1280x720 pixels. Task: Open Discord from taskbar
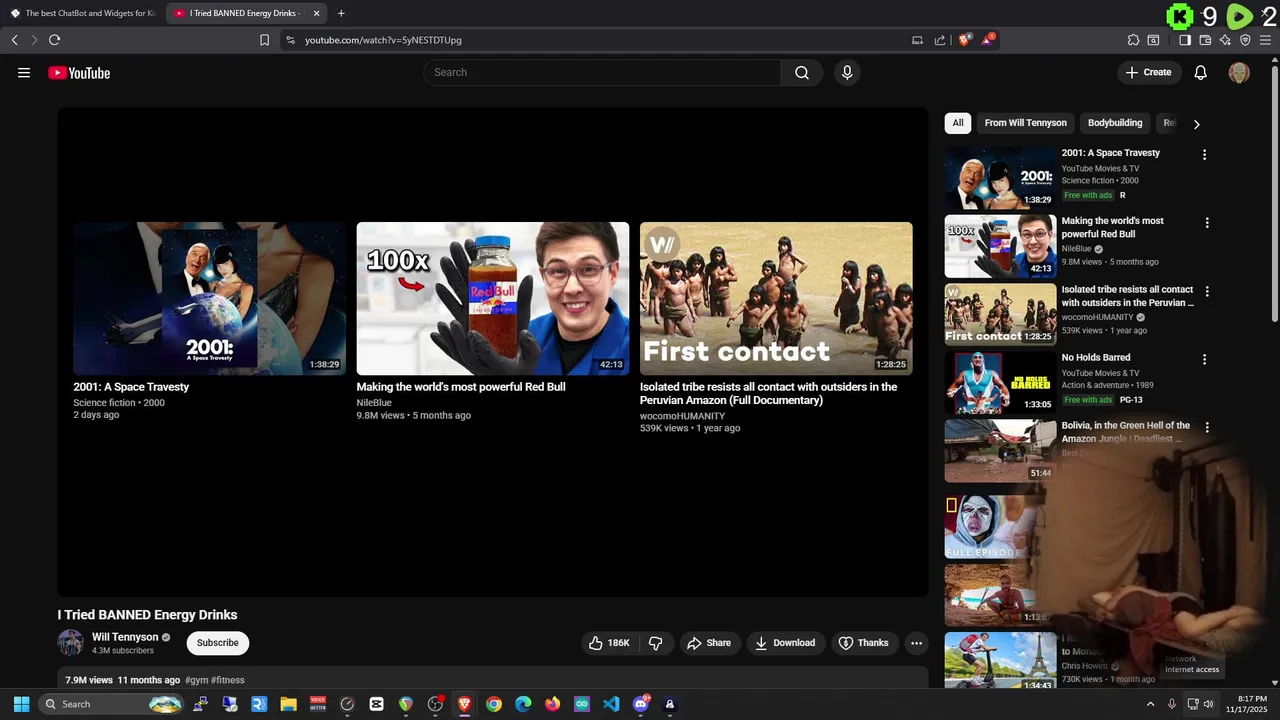(x=641, y=704)
